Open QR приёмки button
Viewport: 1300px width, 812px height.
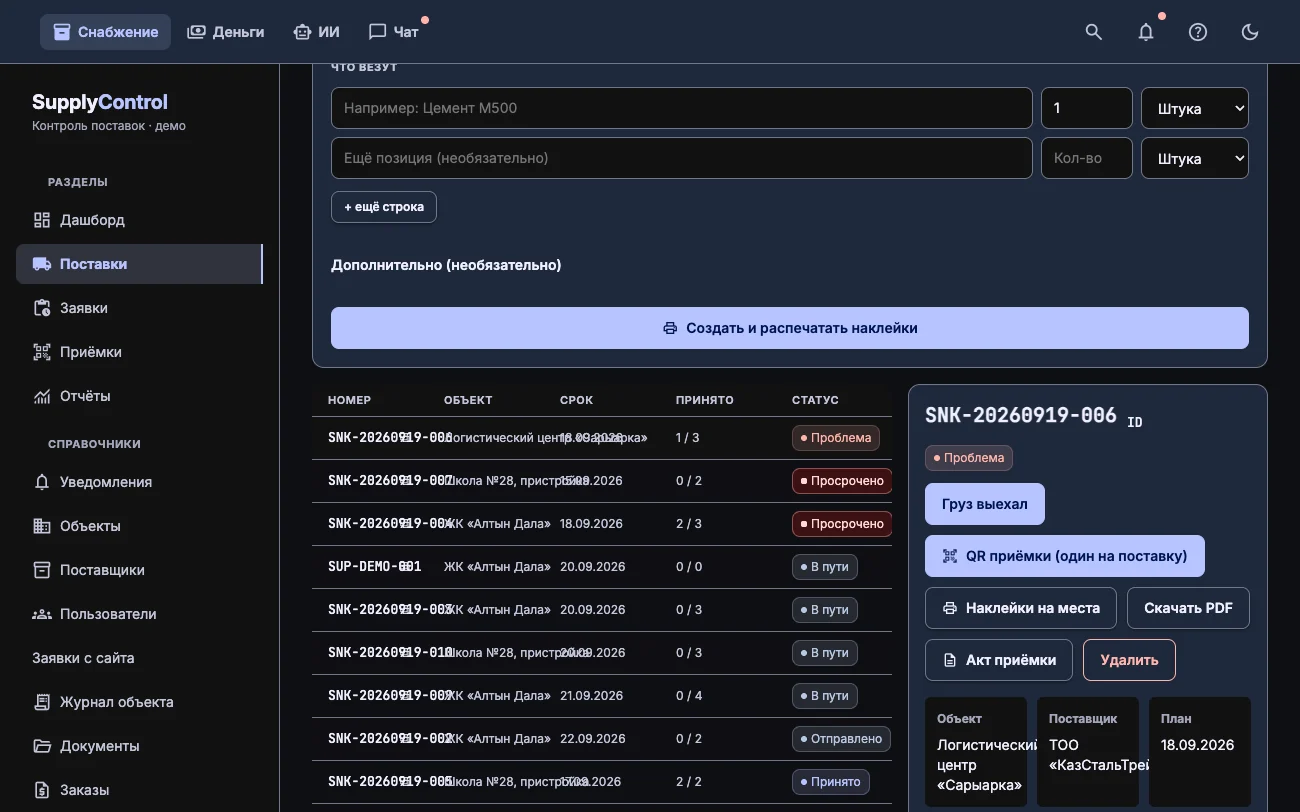[1065, 556]
